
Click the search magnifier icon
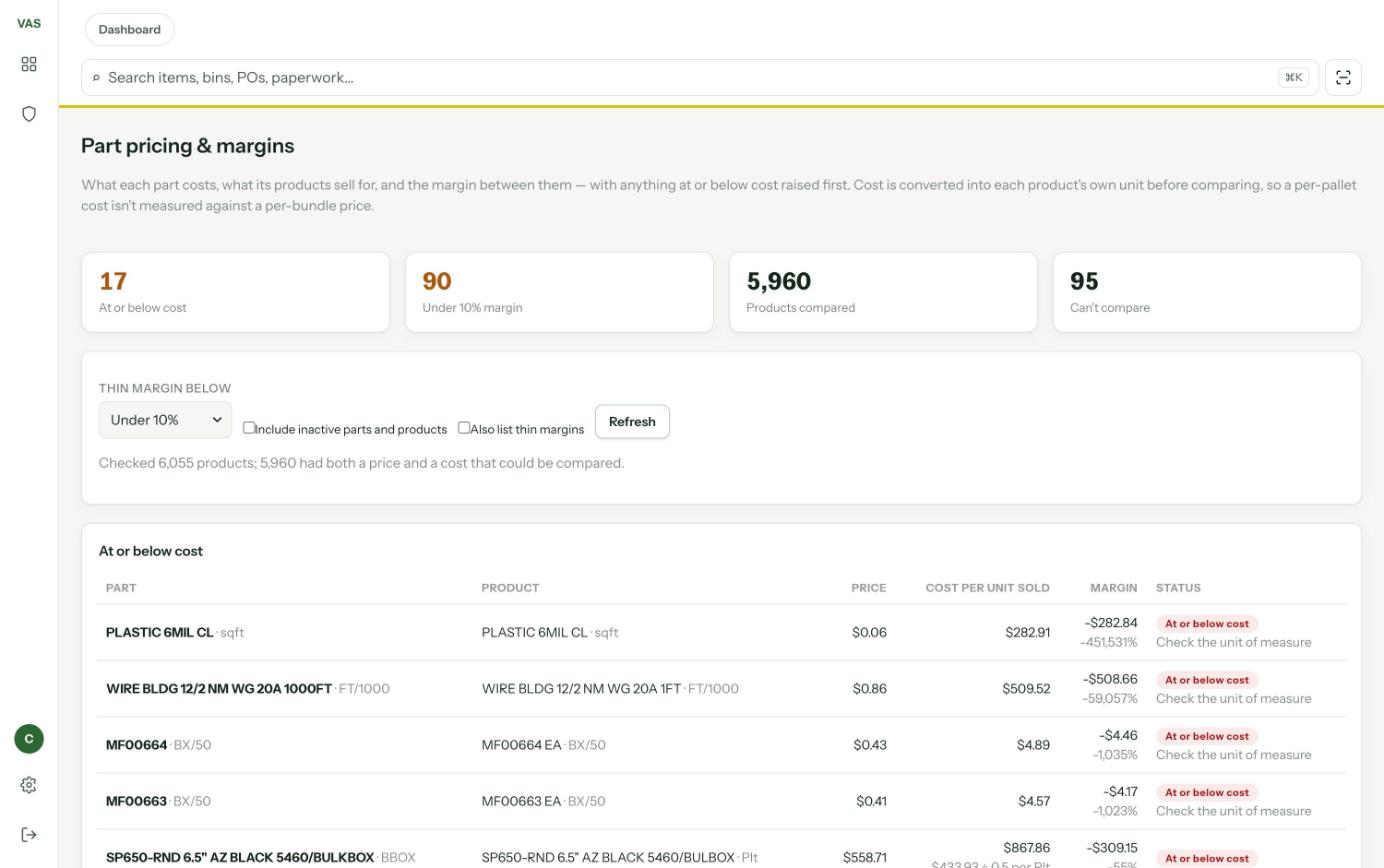point(96,78)
